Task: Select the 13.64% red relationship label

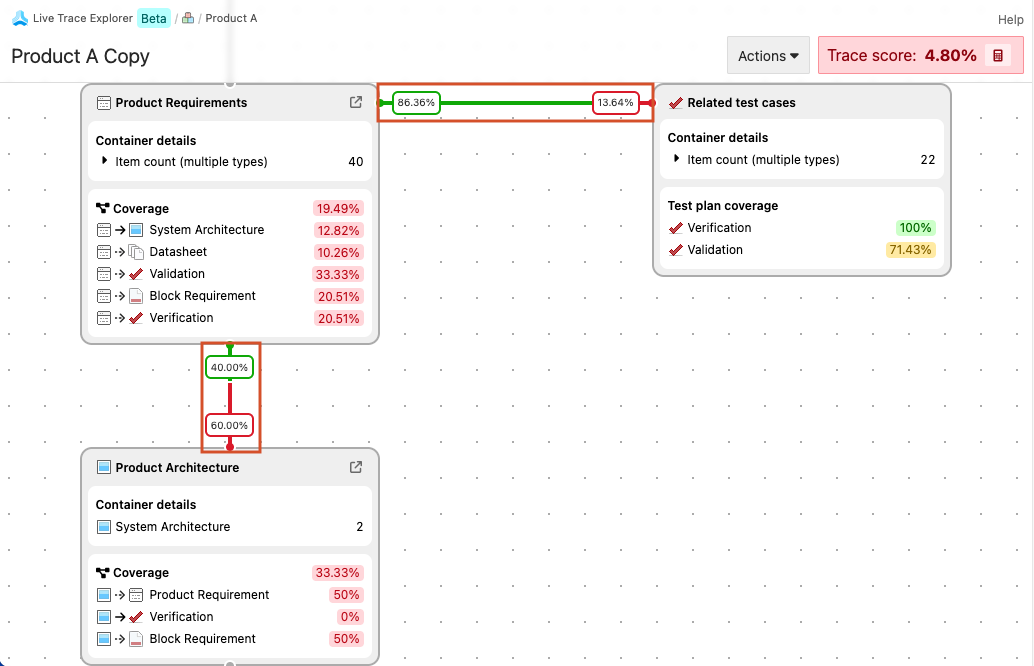Action: point(615,102)
